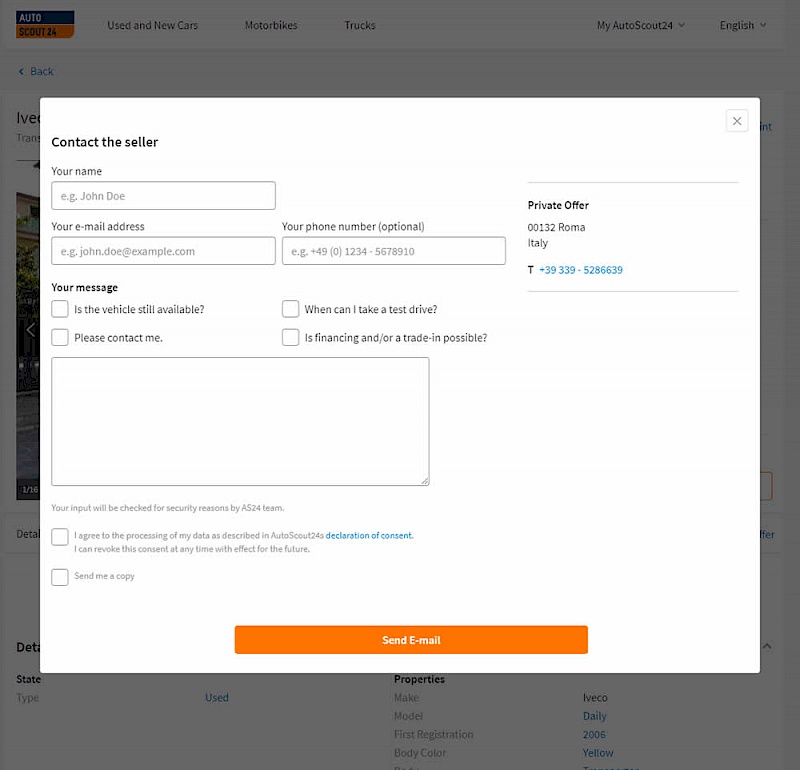Agree to data processing consent checkbox
Screen dimensions: 800x770
click(60, 537)
